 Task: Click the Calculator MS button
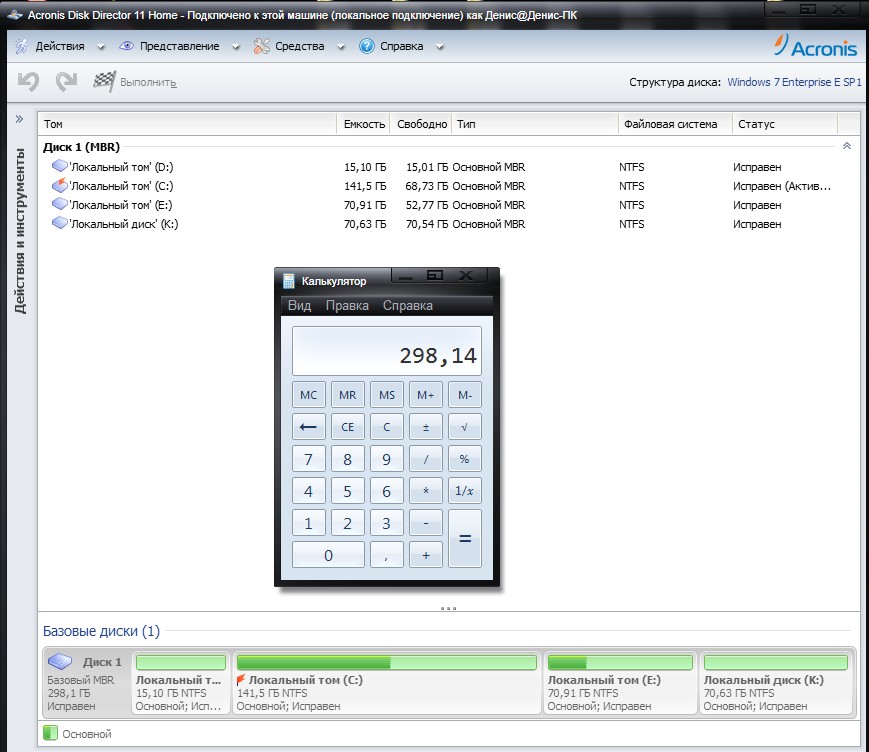tap(387, 395)
